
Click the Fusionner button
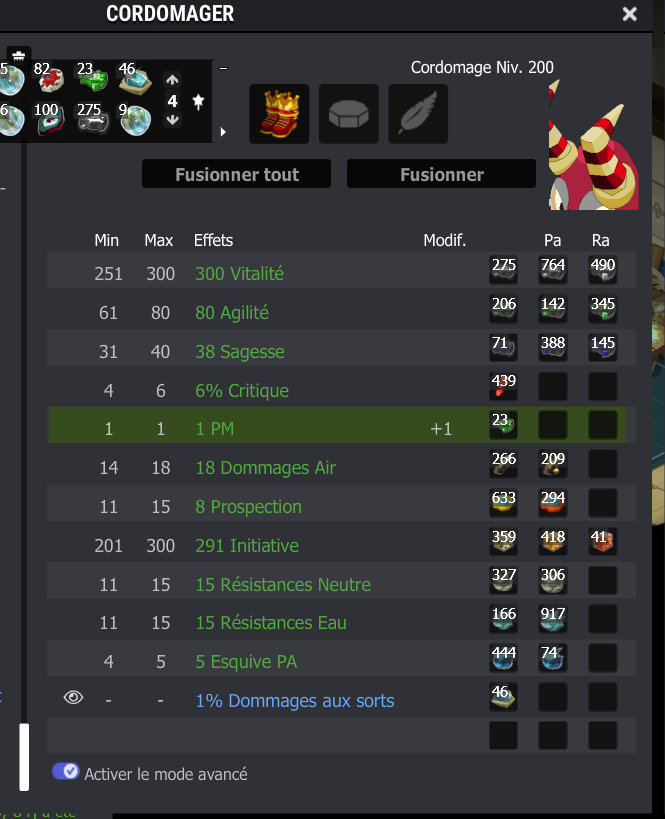tap(441, 174)
